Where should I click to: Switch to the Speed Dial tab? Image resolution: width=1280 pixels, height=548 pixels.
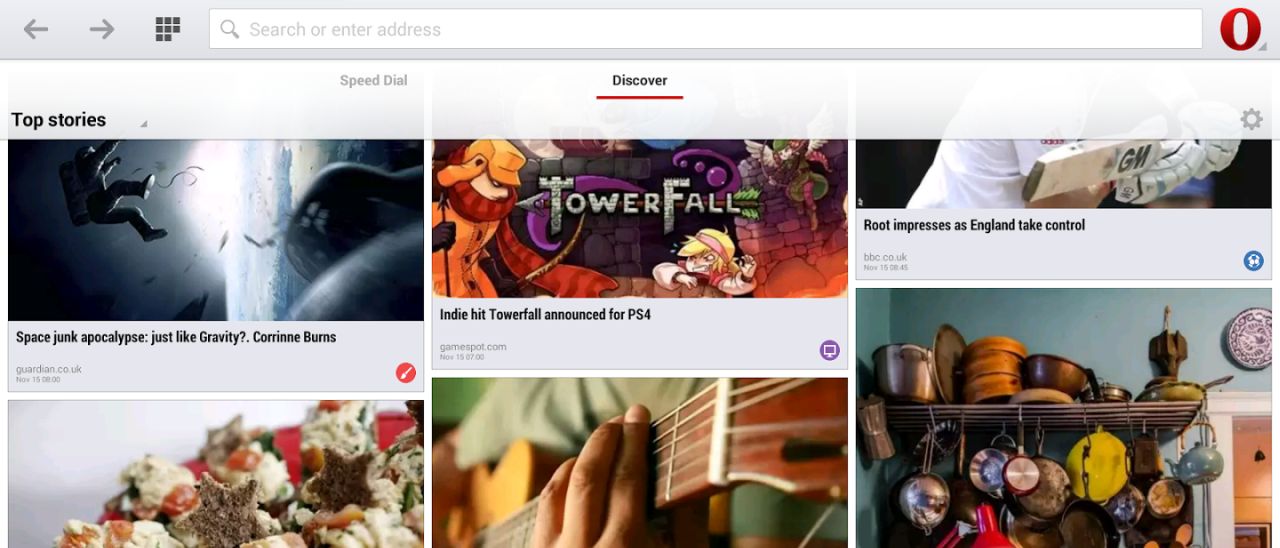pos(373,80)
